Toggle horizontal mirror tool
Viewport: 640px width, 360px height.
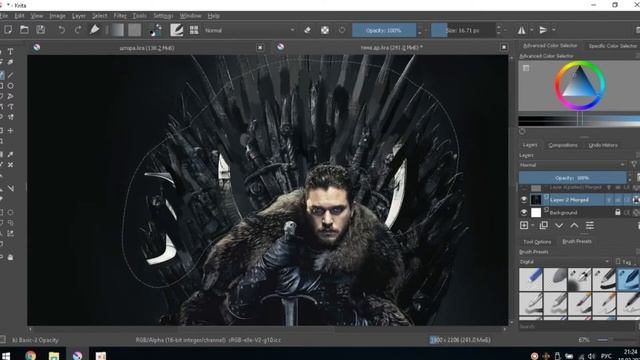[522, 30]
